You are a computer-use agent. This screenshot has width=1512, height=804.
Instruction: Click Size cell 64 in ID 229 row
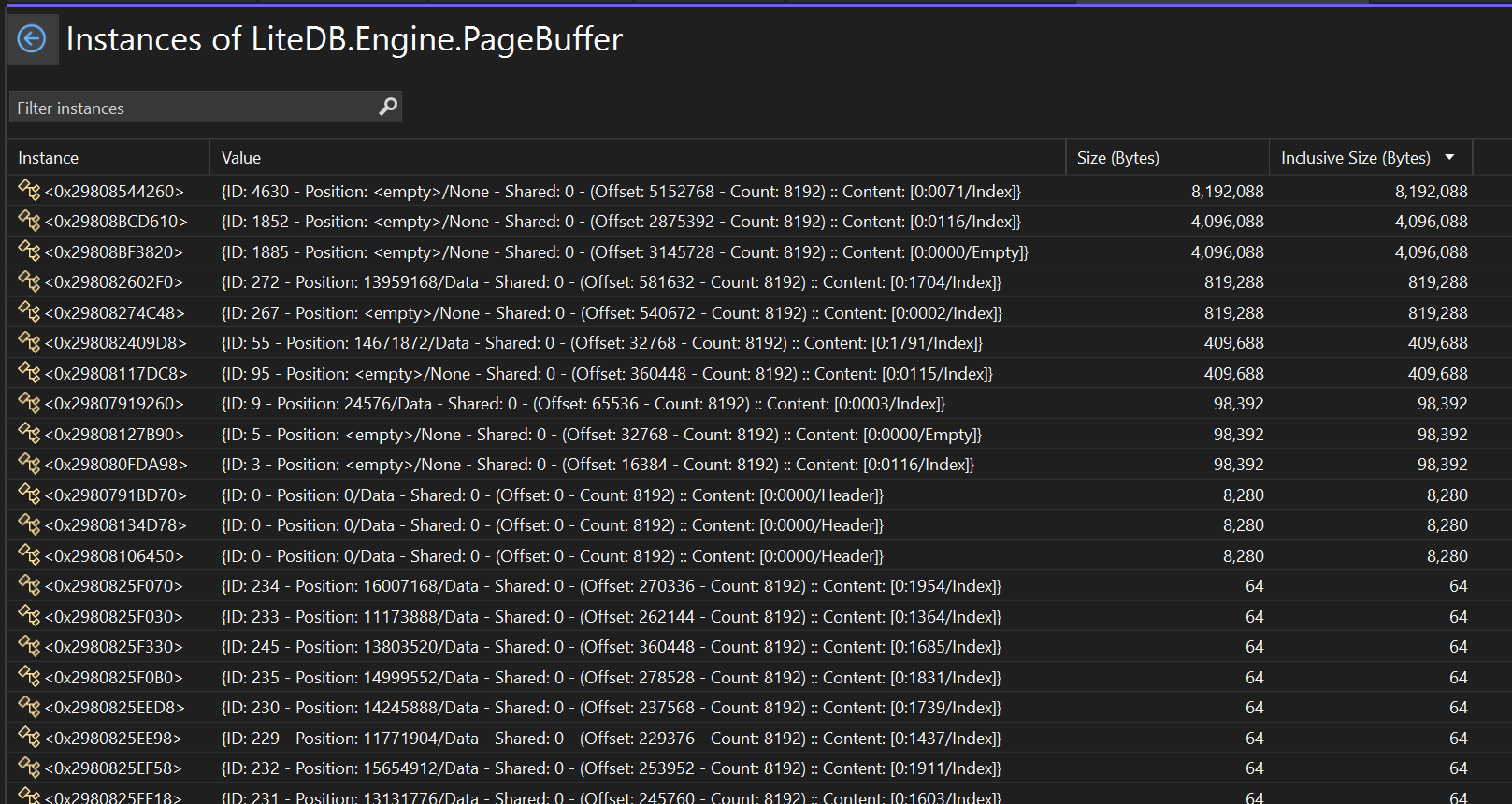click(1254, 739)
